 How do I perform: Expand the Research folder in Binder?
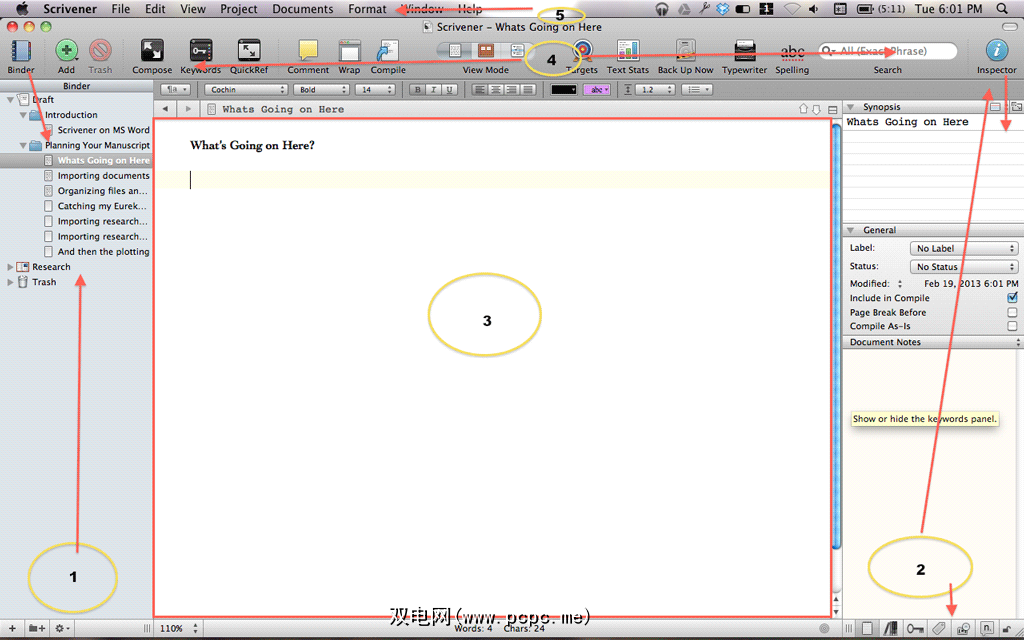tap(11, 267)
